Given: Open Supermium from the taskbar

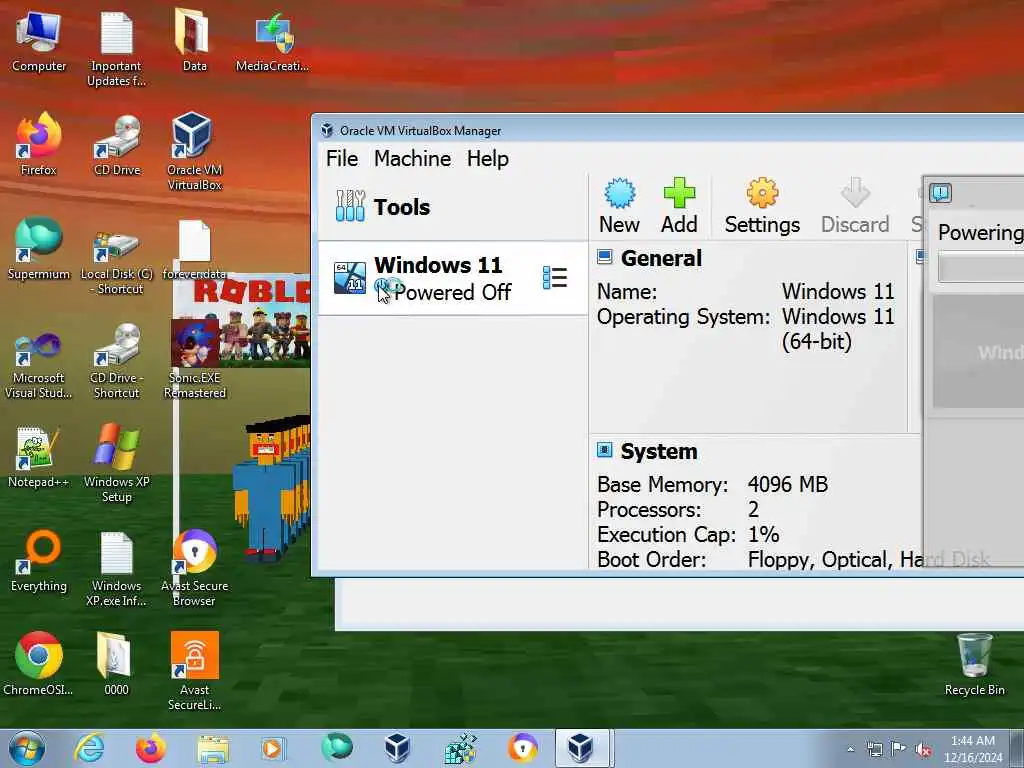Looking at the screenshot, I should 337,748.
